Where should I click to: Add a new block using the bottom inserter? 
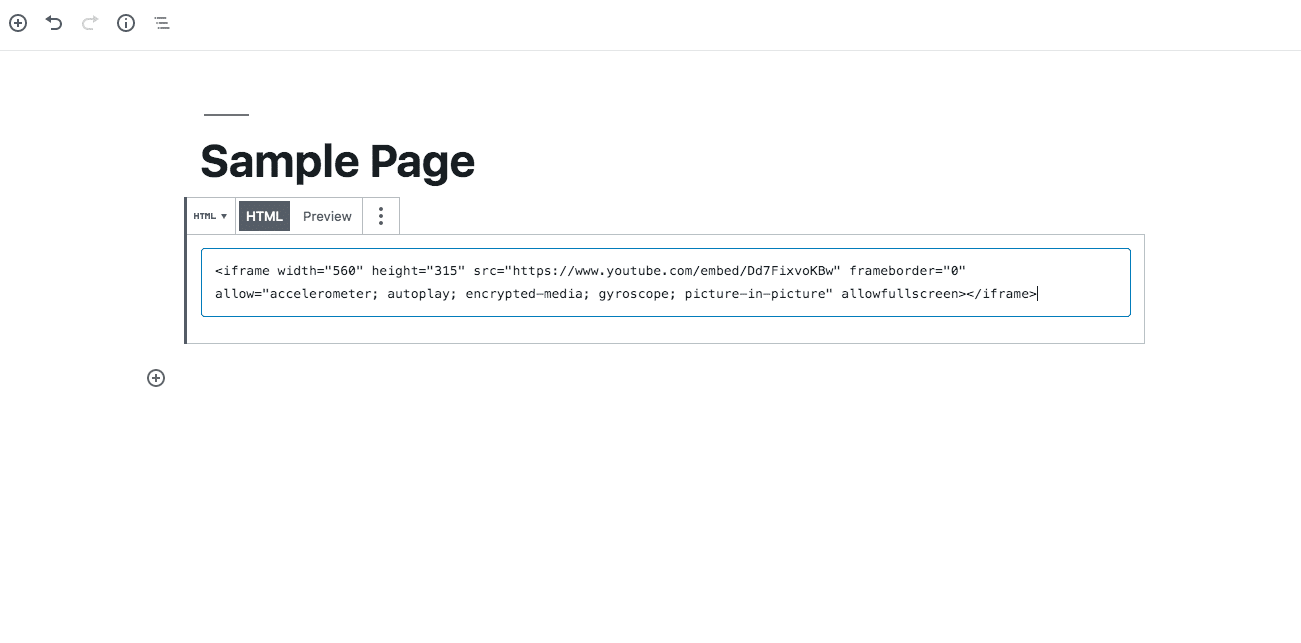point(156,378)
